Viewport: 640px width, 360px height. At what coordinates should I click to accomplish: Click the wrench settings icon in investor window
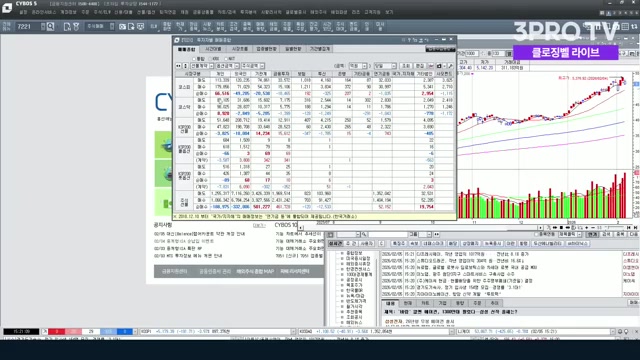451,66
